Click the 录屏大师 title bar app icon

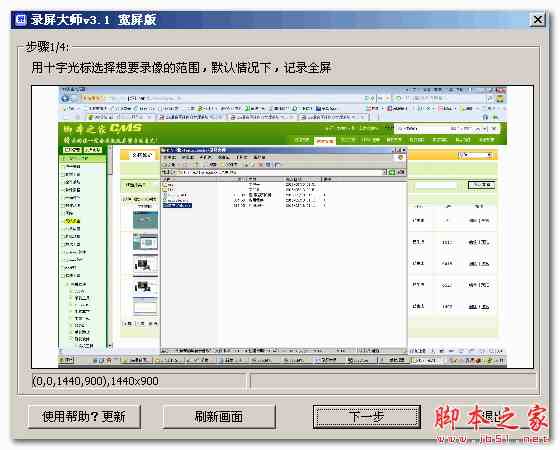(22, 20)
